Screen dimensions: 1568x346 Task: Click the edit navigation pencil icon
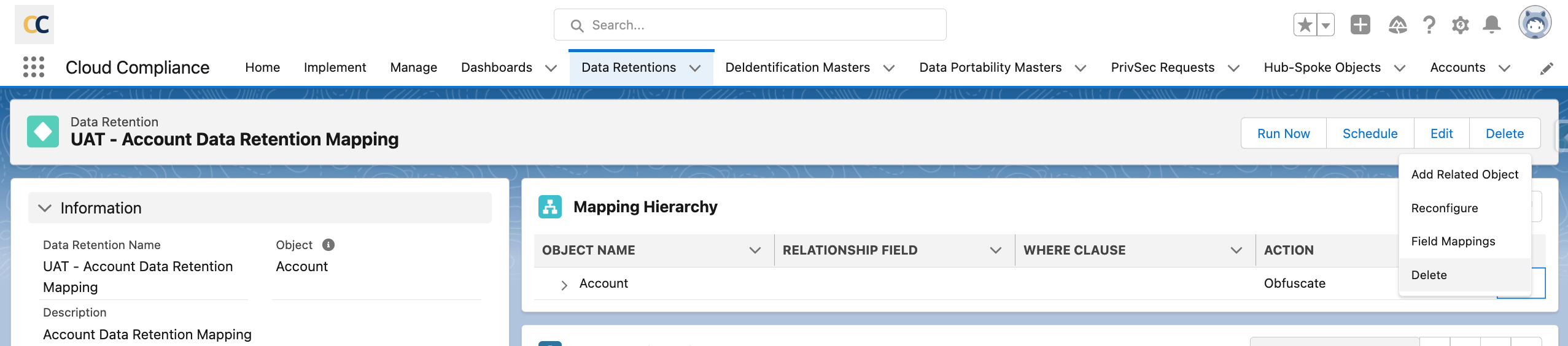tap(1547, 68)
